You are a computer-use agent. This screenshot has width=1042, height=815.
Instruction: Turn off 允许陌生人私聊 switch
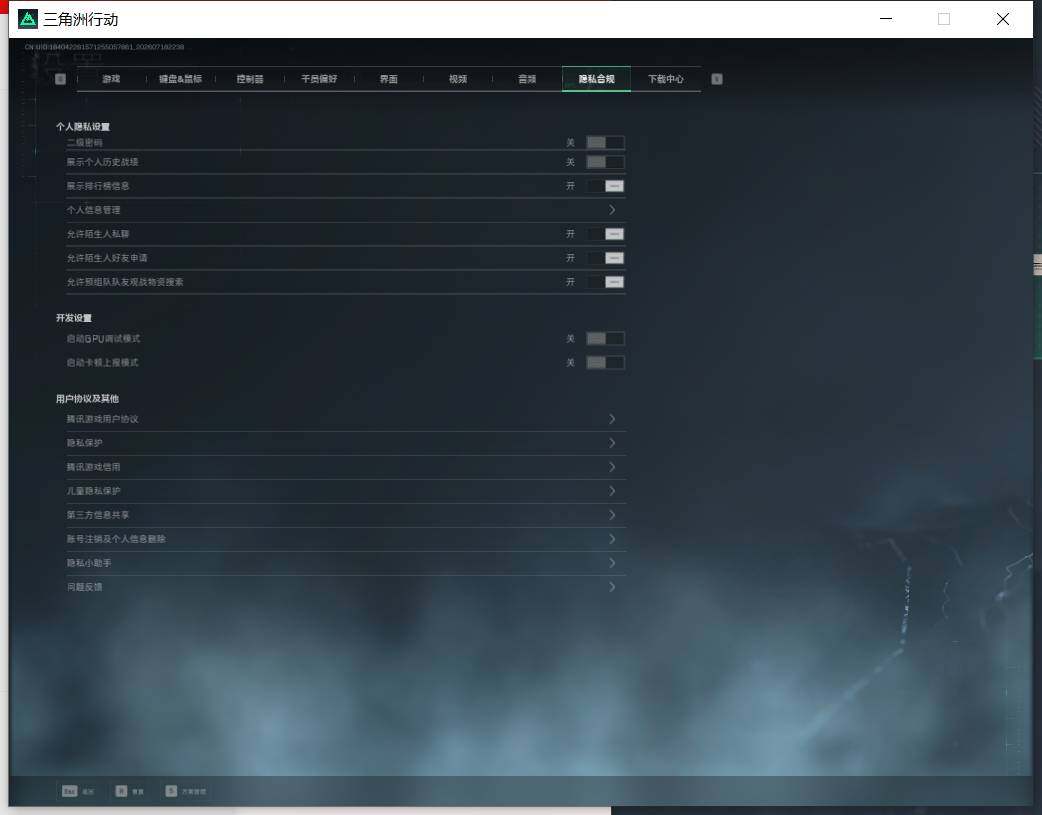(605, 234)
